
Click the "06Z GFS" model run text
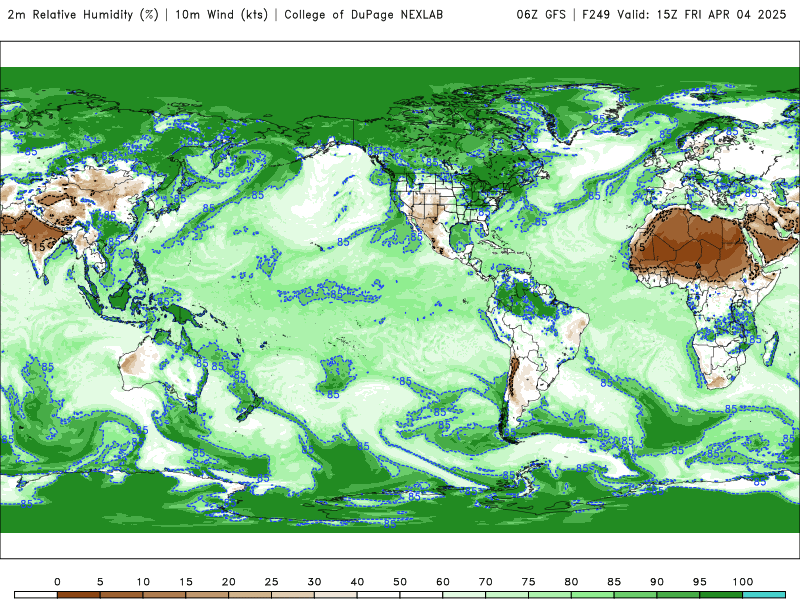coord(541,15)
